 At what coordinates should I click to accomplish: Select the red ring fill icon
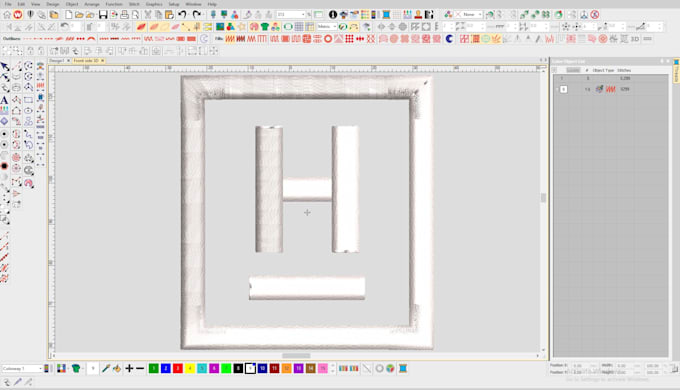click(x=328, y=39)
